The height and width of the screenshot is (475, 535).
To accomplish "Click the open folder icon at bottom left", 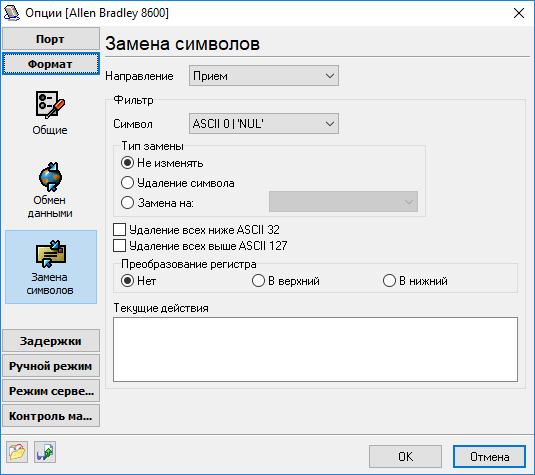I will [17, 452].
